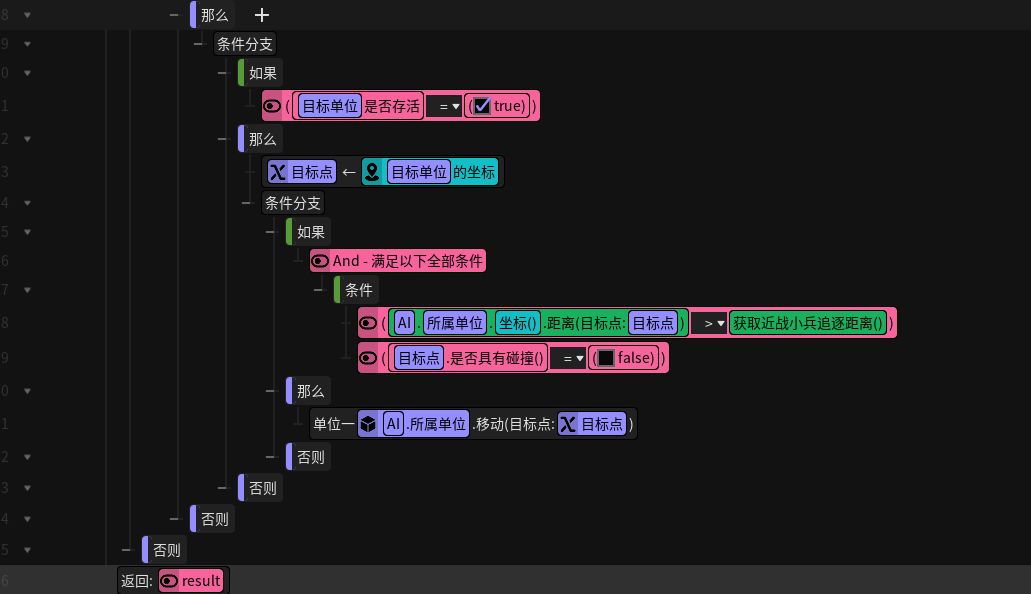The width and height of the screenshot is (1031, 594).
Task: Click the location pin icon before 目标单位 的坐标
Action: [372, 172]
